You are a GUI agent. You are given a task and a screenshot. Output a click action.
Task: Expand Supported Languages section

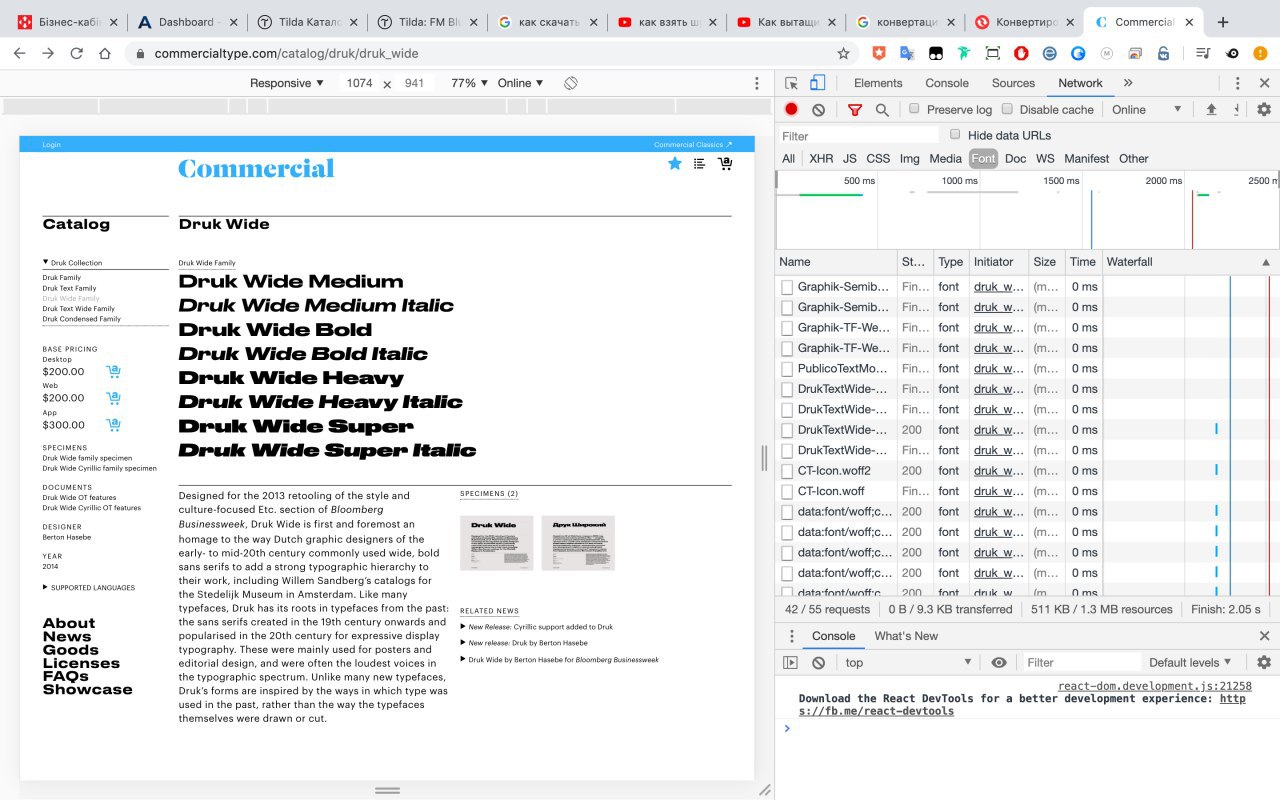pos(88,588)
